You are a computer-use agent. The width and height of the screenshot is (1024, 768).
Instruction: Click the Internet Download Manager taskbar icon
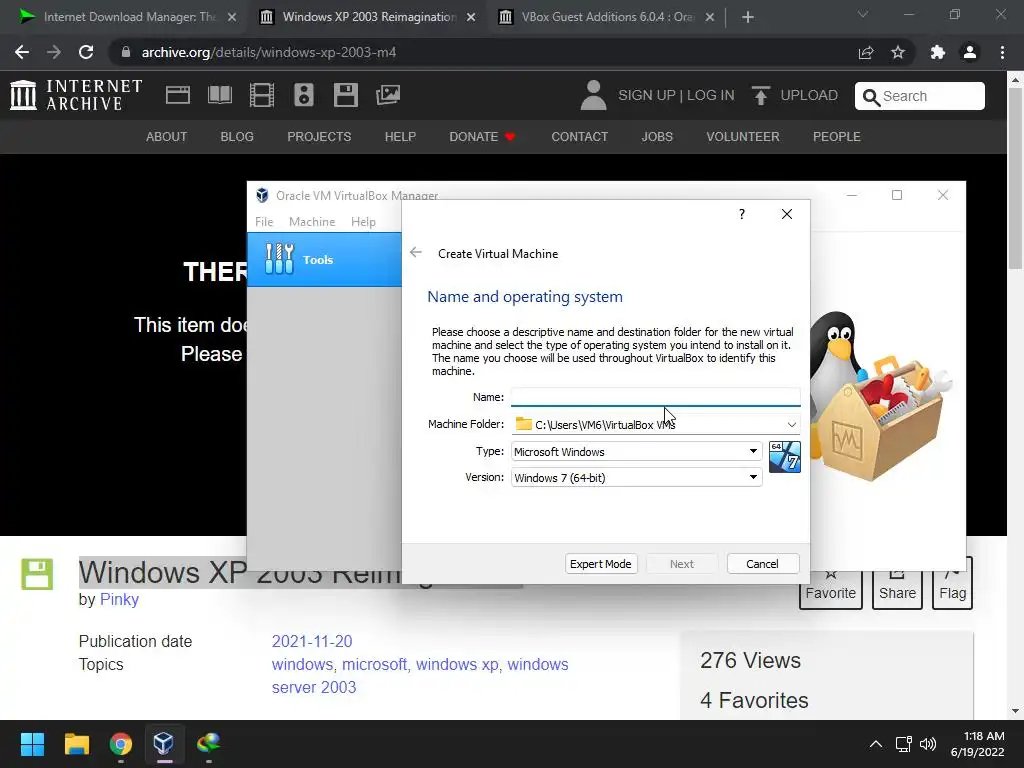click(x=208, y=743)
